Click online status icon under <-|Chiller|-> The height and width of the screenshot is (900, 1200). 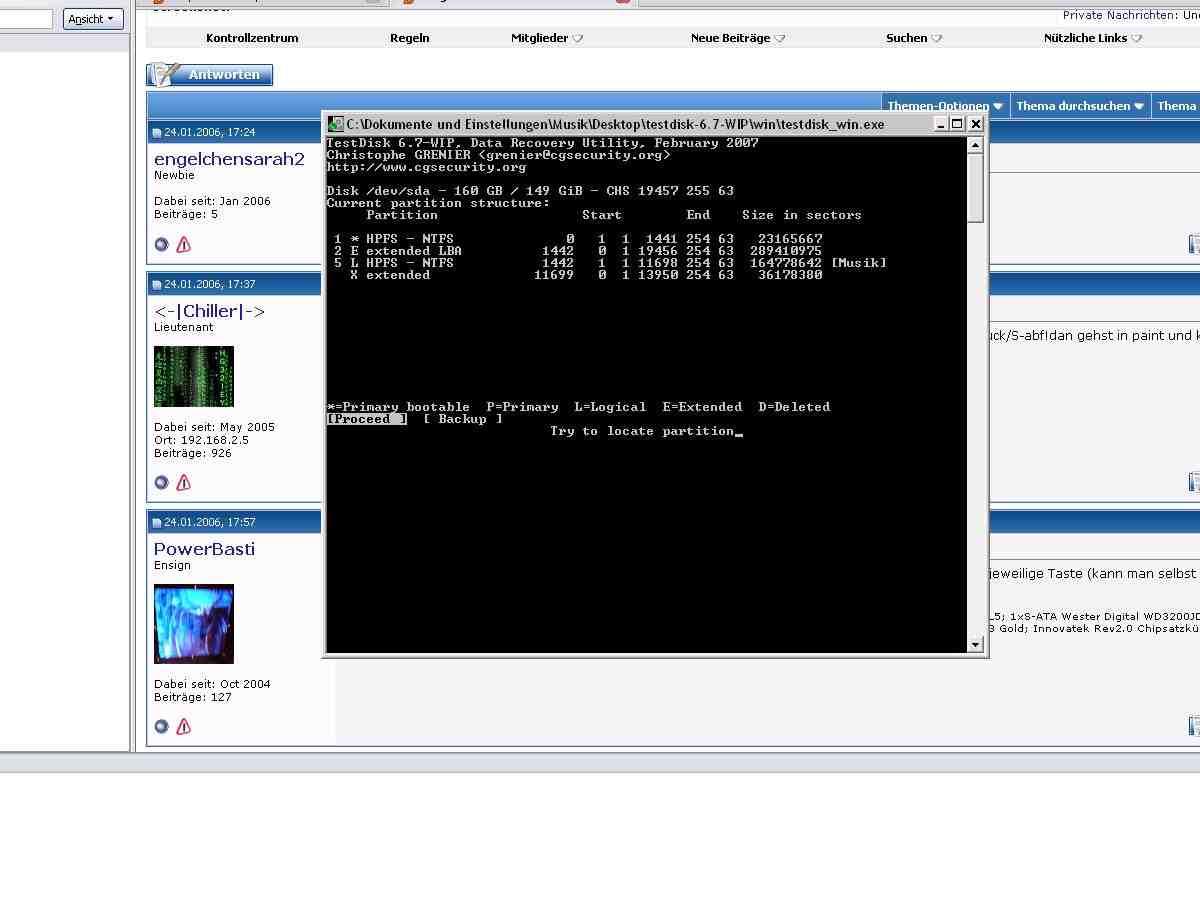coord(162,482)
